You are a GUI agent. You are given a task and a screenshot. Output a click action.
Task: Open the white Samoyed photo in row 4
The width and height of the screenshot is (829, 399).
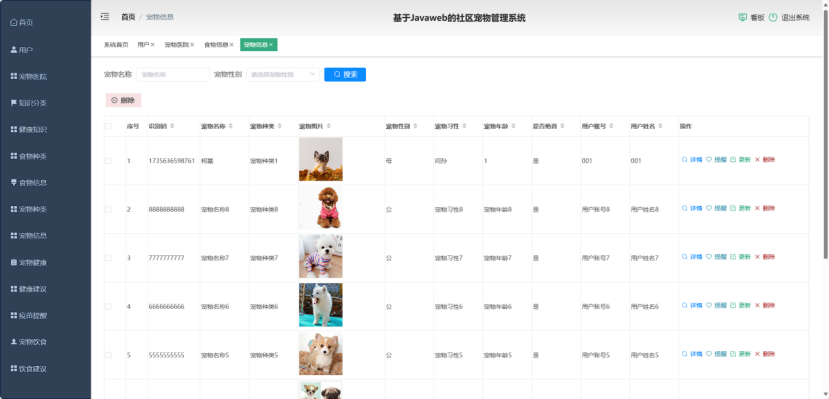point(320,305)
